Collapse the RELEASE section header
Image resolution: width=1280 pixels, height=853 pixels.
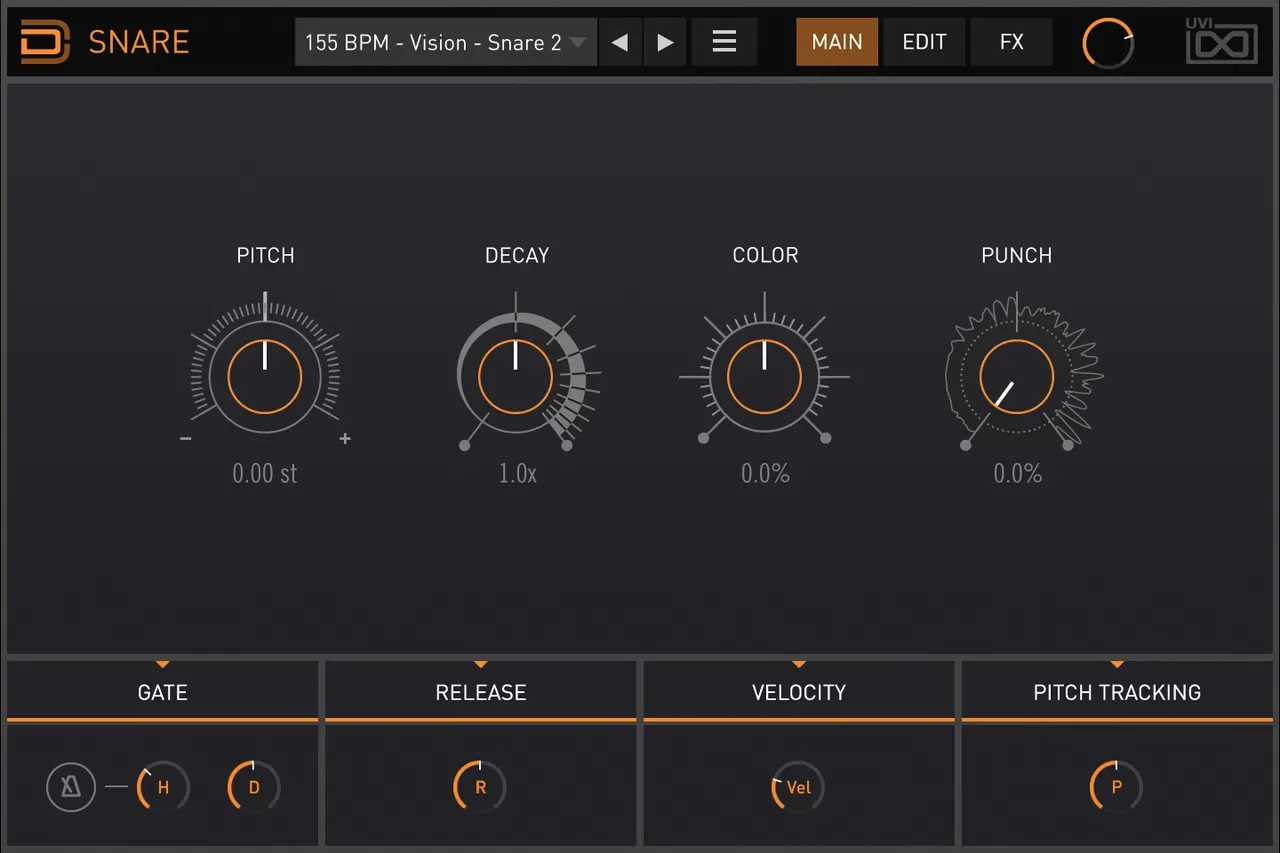coord(480,690)
